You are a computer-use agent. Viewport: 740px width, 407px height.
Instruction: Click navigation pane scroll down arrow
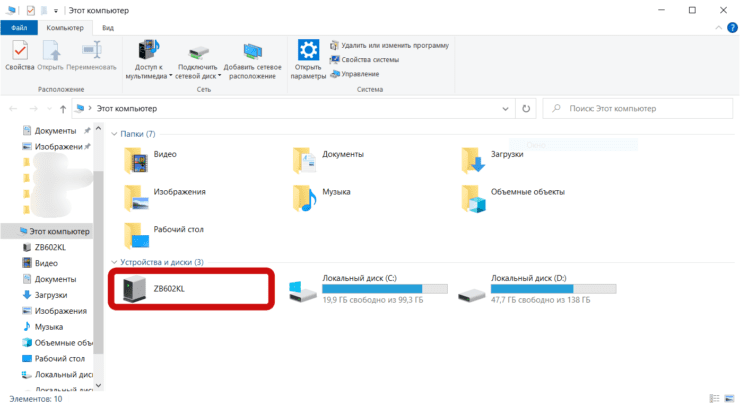[98, 385]
